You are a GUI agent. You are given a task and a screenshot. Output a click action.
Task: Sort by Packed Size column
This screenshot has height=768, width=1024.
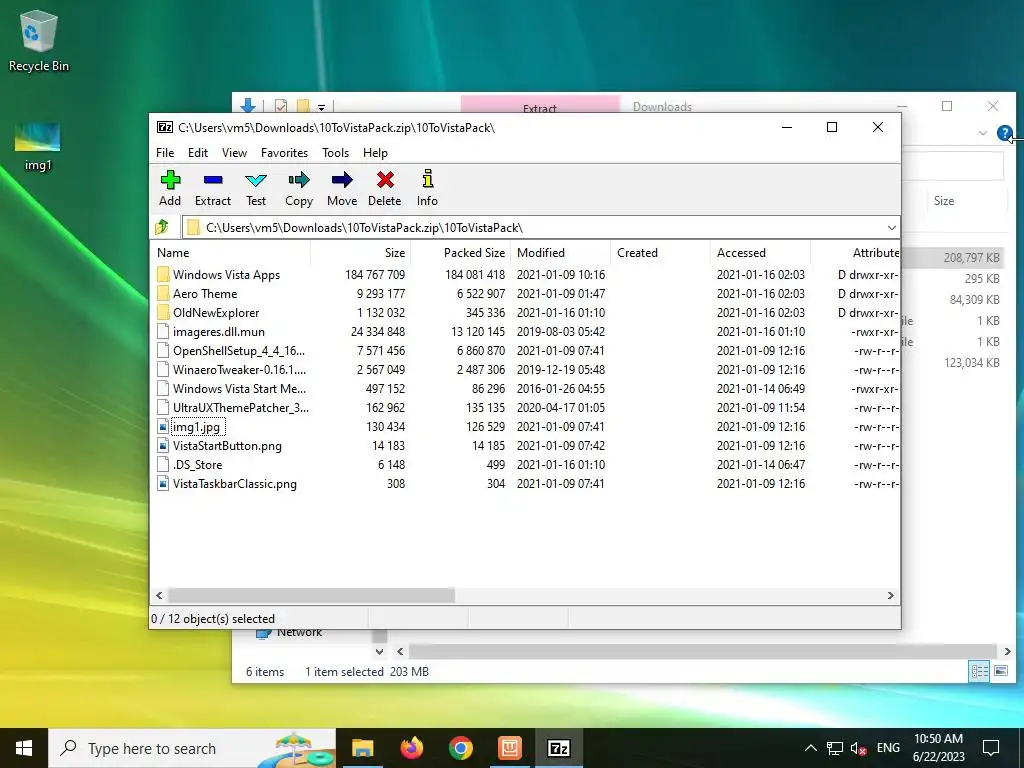point(460,253)
